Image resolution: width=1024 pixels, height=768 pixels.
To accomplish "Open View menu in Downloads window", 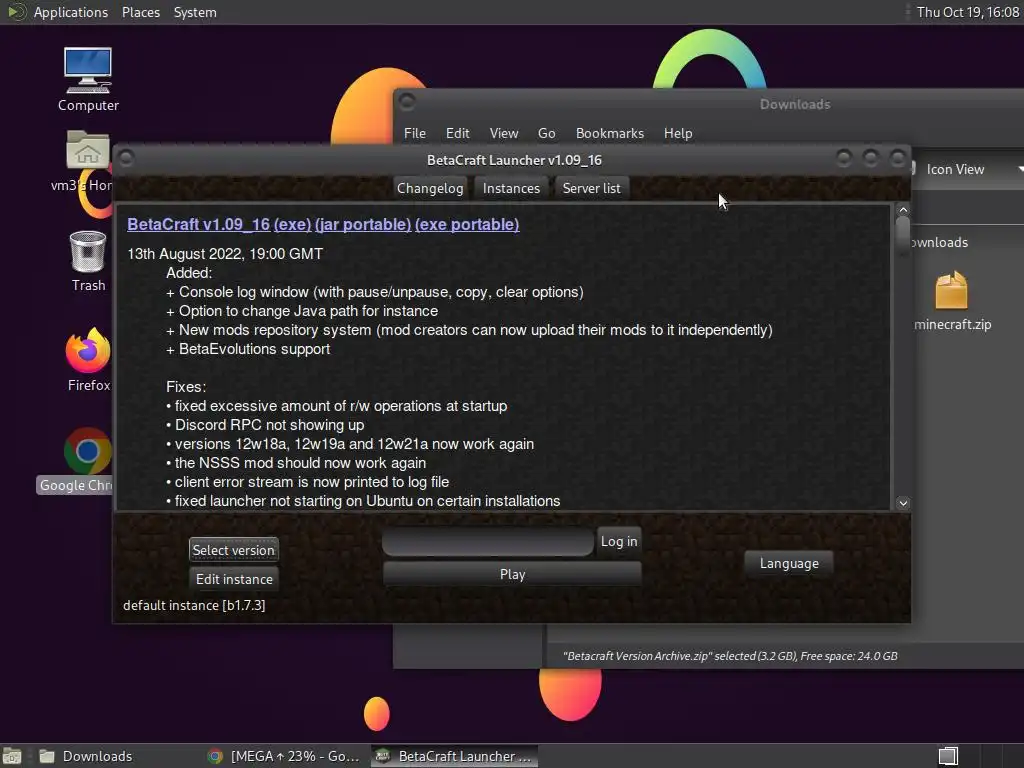I will point(504,133).
